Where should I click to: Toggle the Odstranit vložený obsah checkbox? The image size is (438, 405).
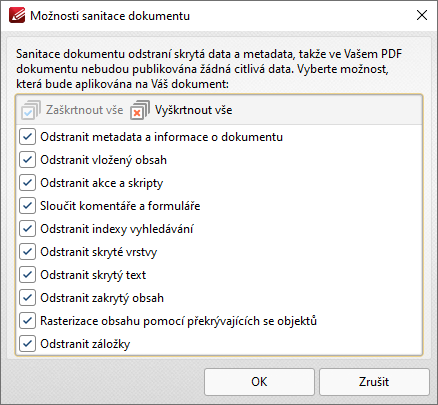[27, 160]
